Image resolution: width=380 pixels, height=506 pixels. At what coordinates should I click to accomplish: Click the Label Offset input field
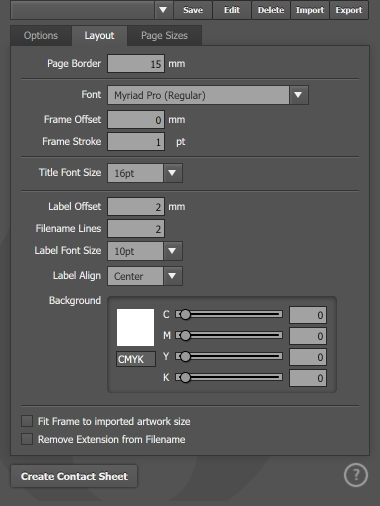coord(136,207)
